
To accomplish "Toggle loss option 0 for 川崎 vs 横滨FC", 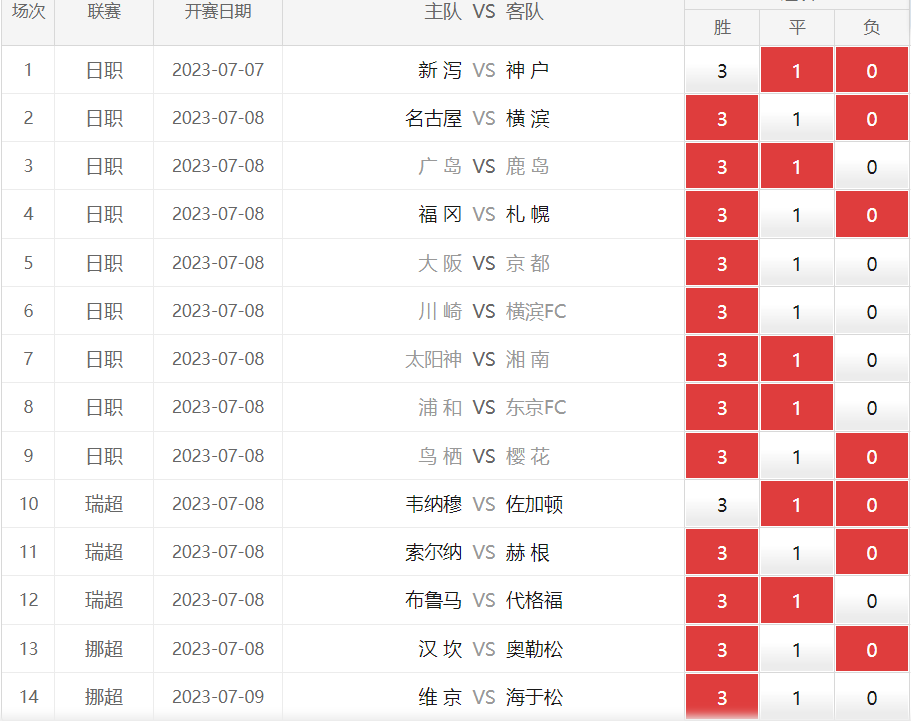I will click(x=872, y=312).
